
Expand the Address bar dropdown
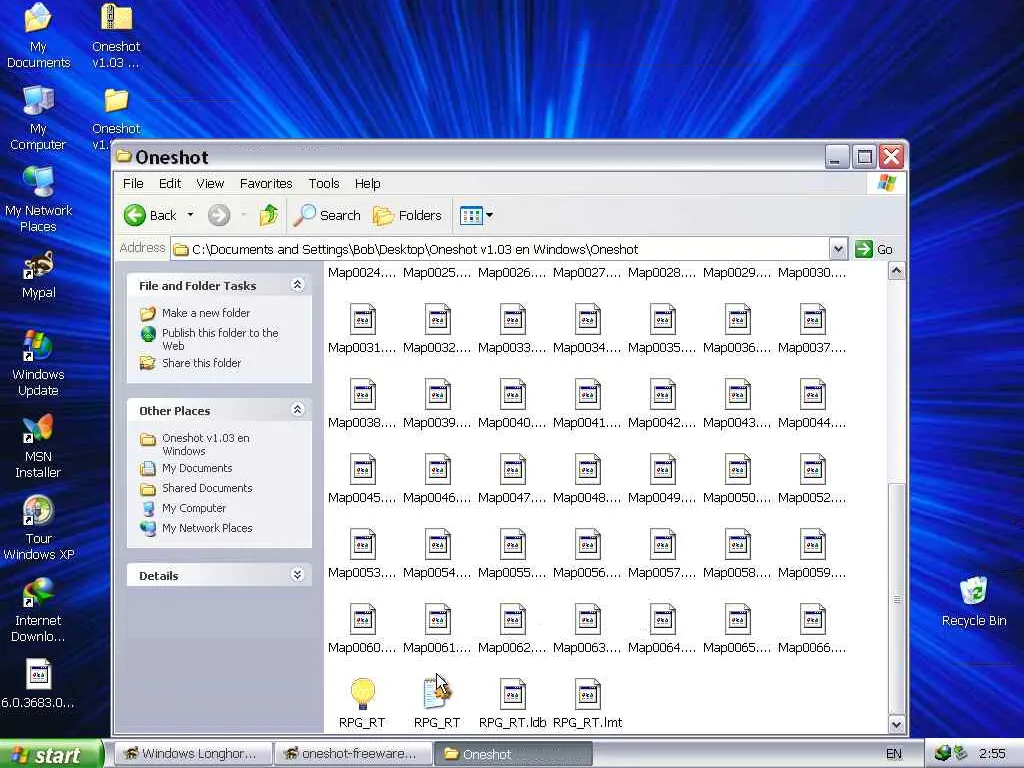tap(838, 249)
